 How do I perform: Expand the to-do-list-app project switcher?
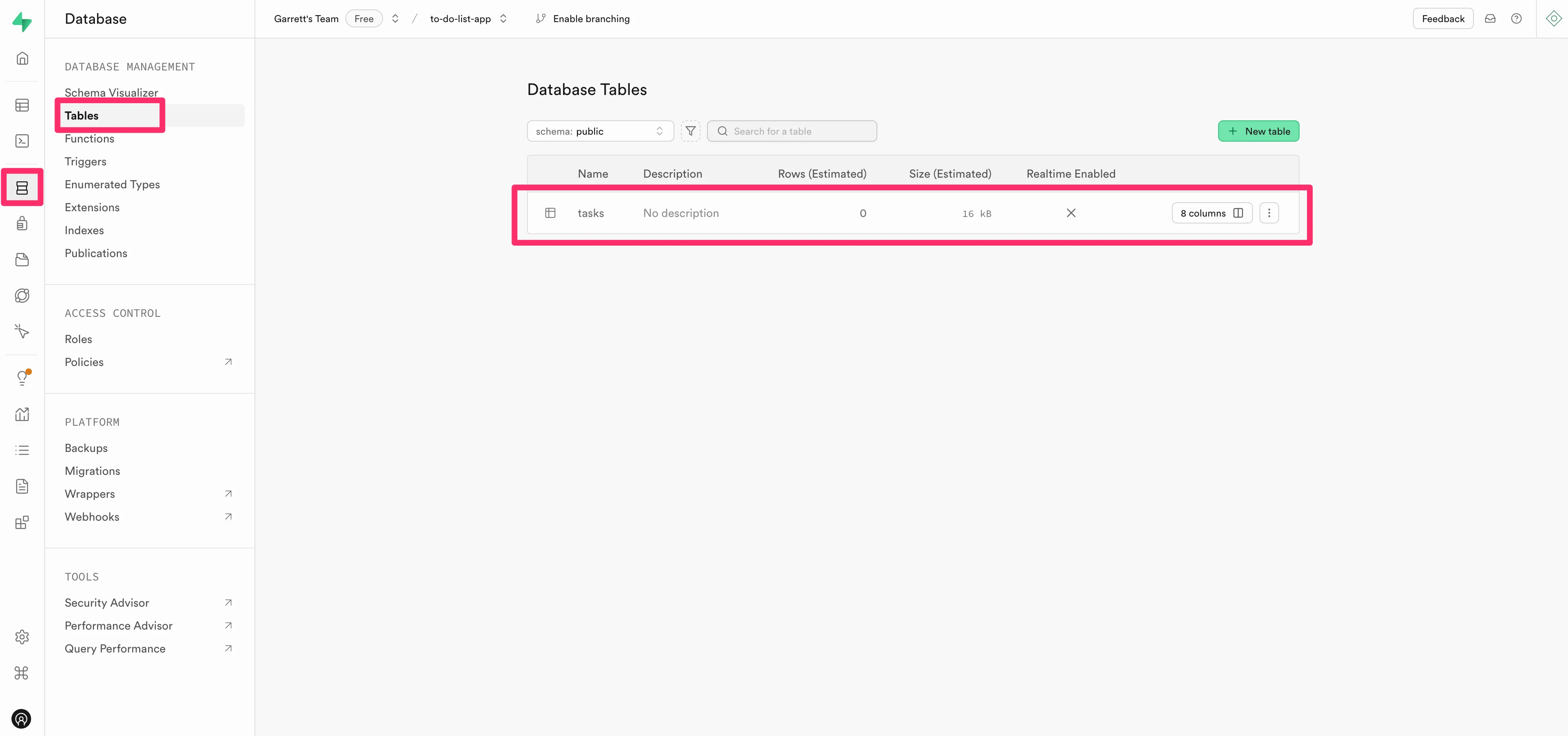(x=503, y=19)
